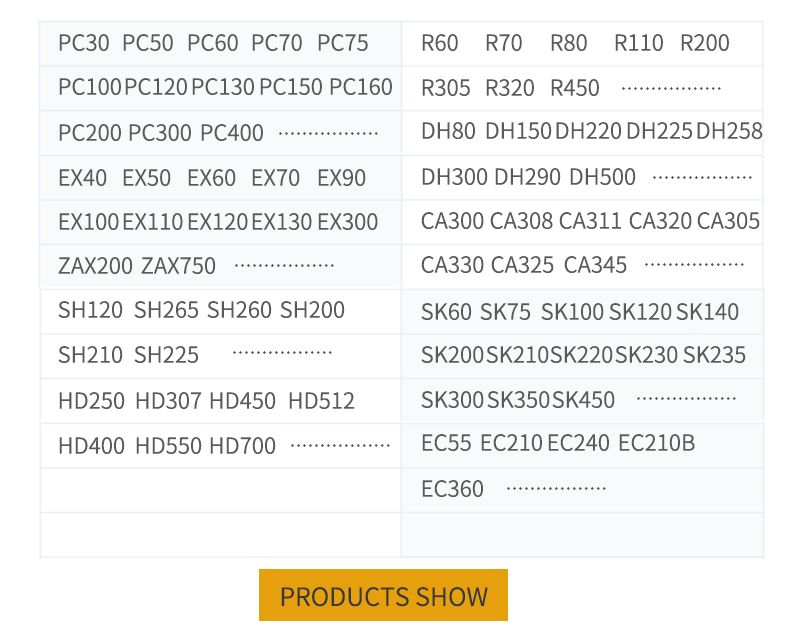Select the EC360 model entry
Viewport: 800px width, 627px height.
point(452,489)
